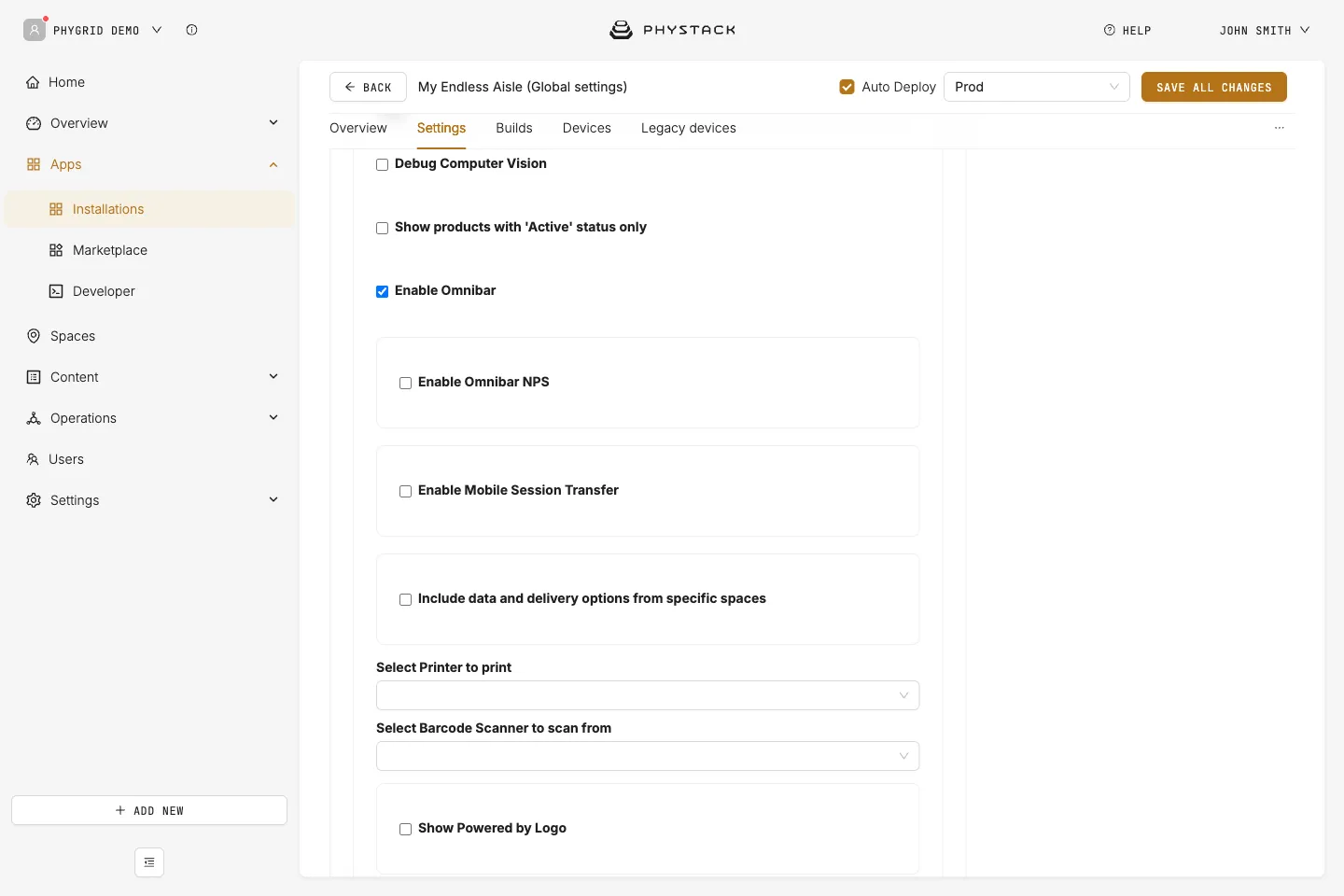Enable Show Powered by Logo checkbox

click(x=405, y=829)
